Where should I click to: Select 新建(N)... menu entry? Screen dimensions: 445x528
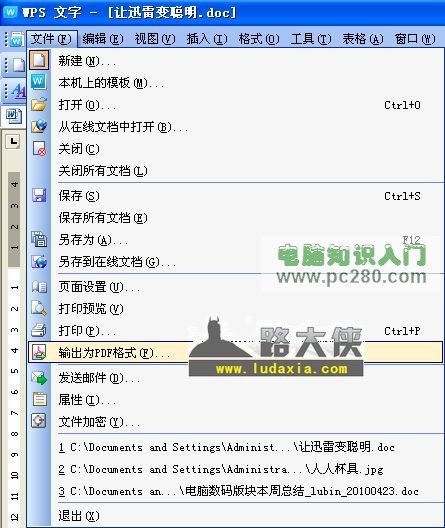click(236, 61)
